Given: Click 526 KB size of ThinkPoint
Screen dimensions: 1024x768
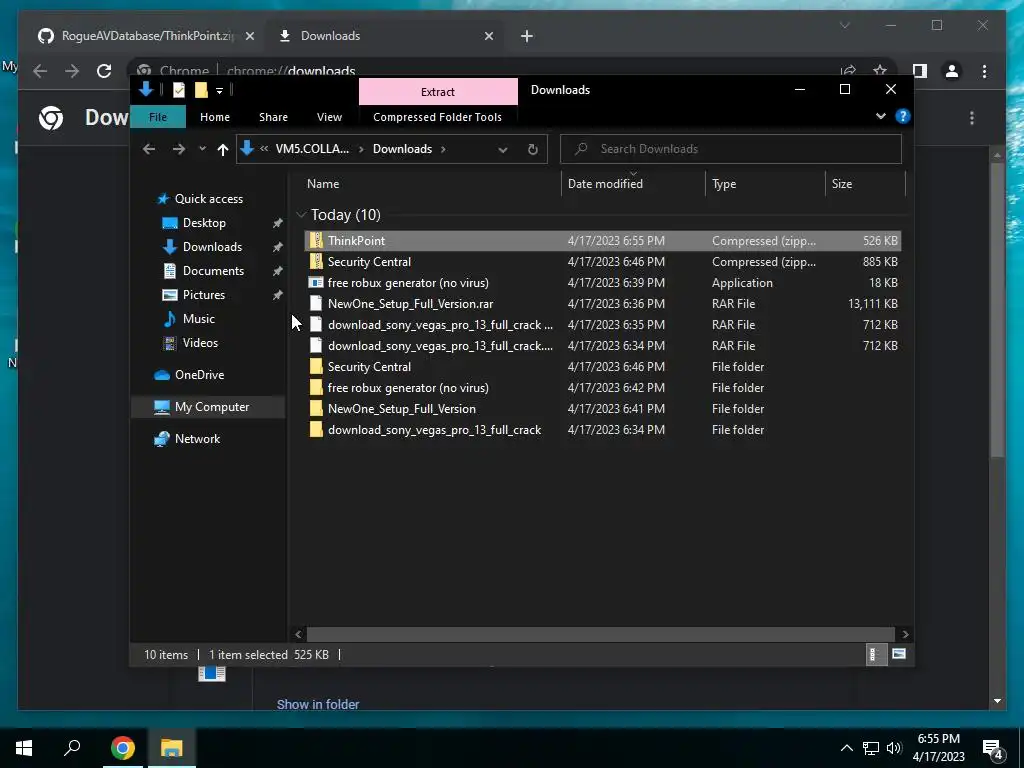Looking at the screenshot, I should tap(880, 240).
